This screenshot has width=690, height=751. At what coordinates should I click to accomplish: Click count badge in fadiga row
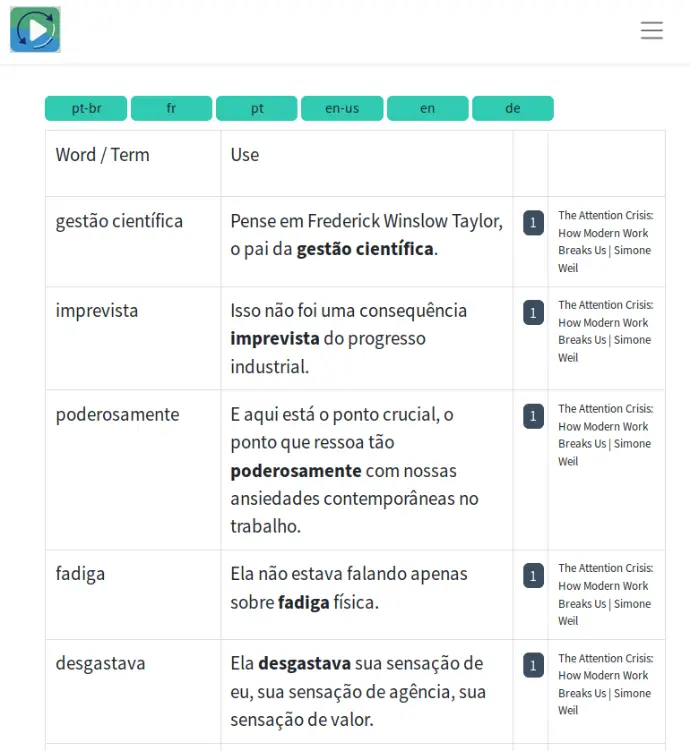(533, 576)
